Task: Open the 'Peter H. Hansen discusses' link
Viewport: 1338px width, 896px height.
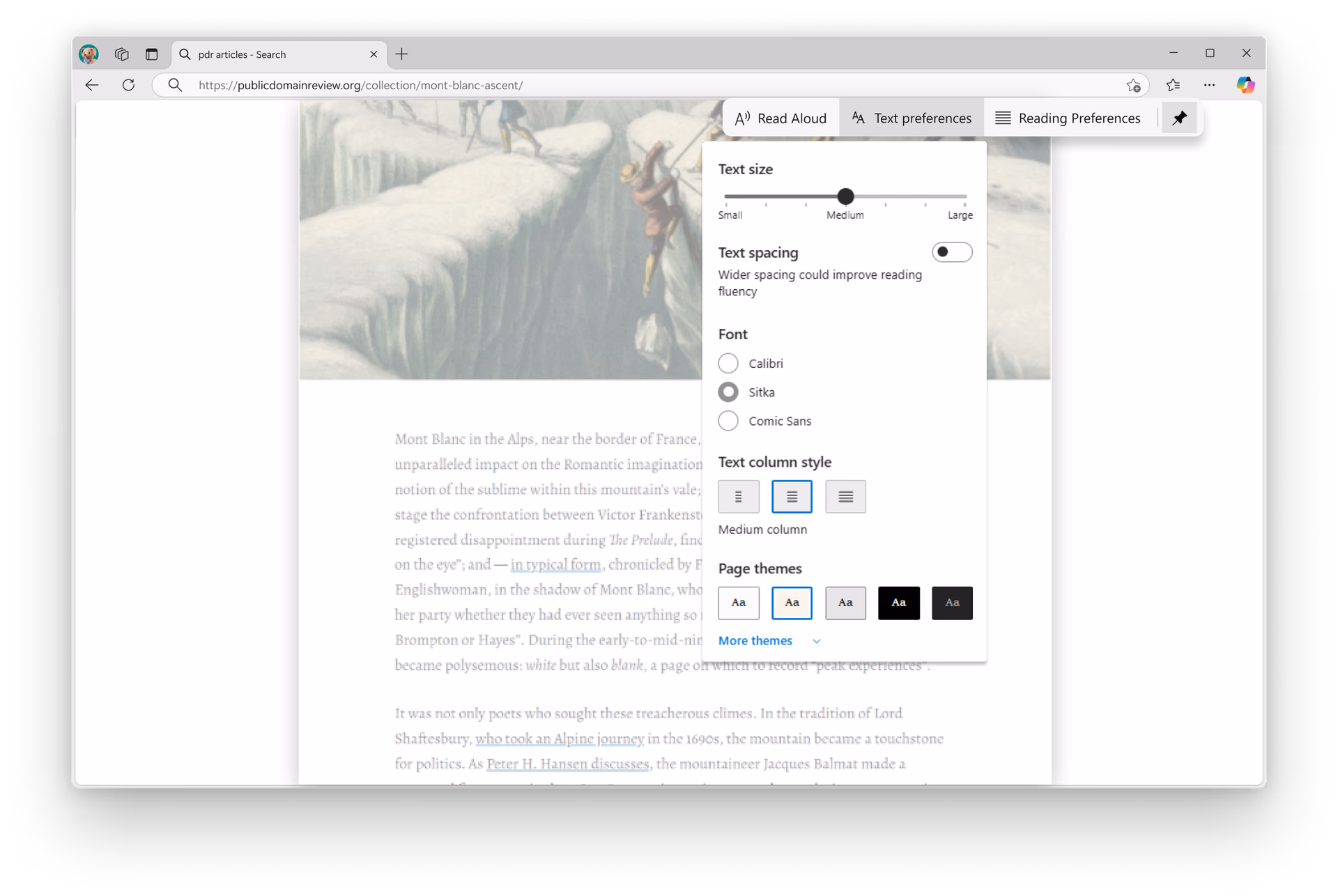Action: 567,764
